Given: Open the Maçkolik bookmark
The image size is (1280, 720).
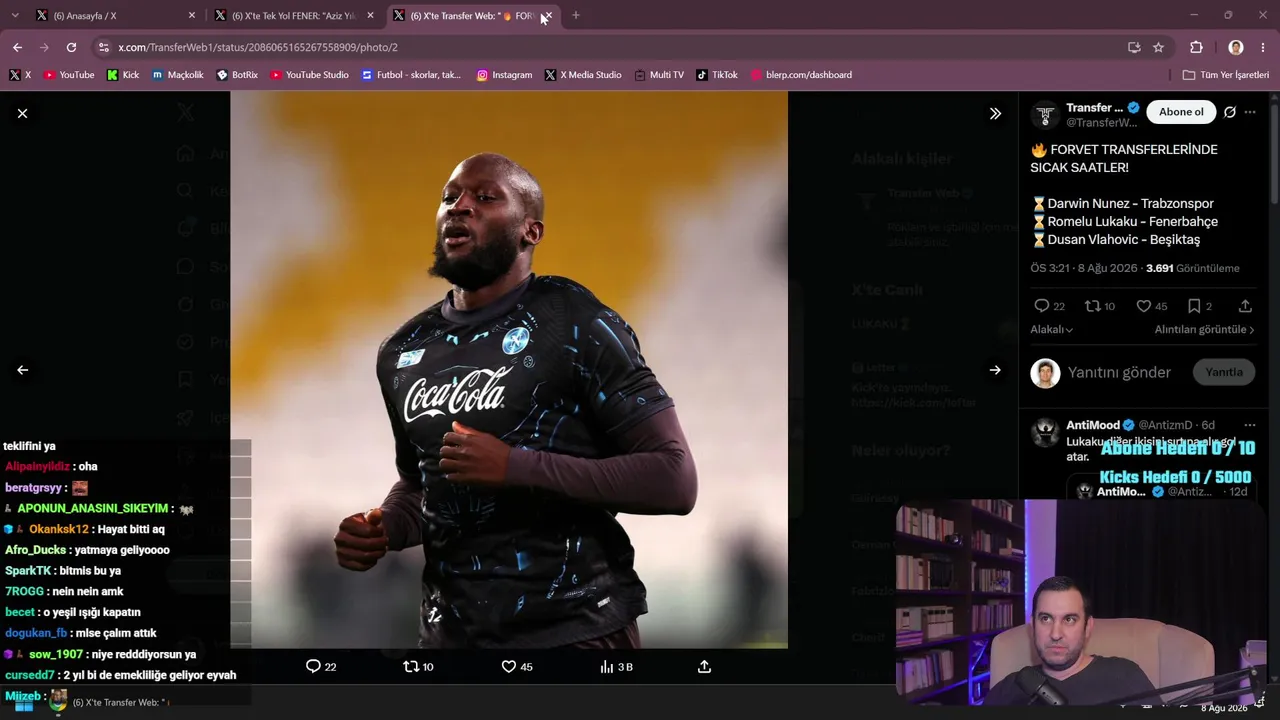Looking at the screenshot, I should pos(178,75).
